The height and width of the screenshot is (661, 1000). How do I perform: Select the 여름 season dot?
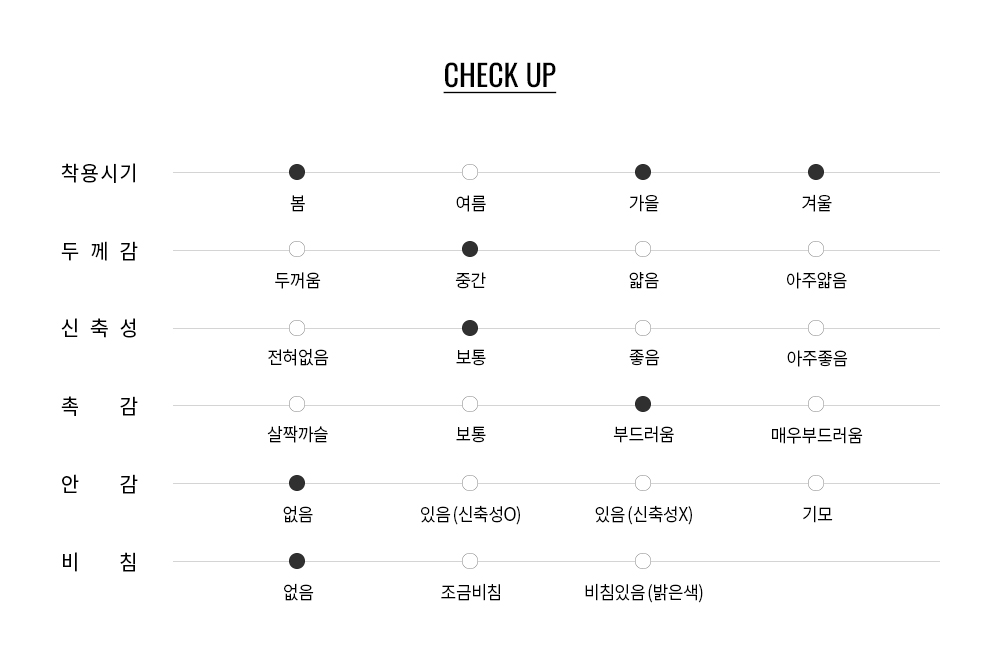point(470,172)
